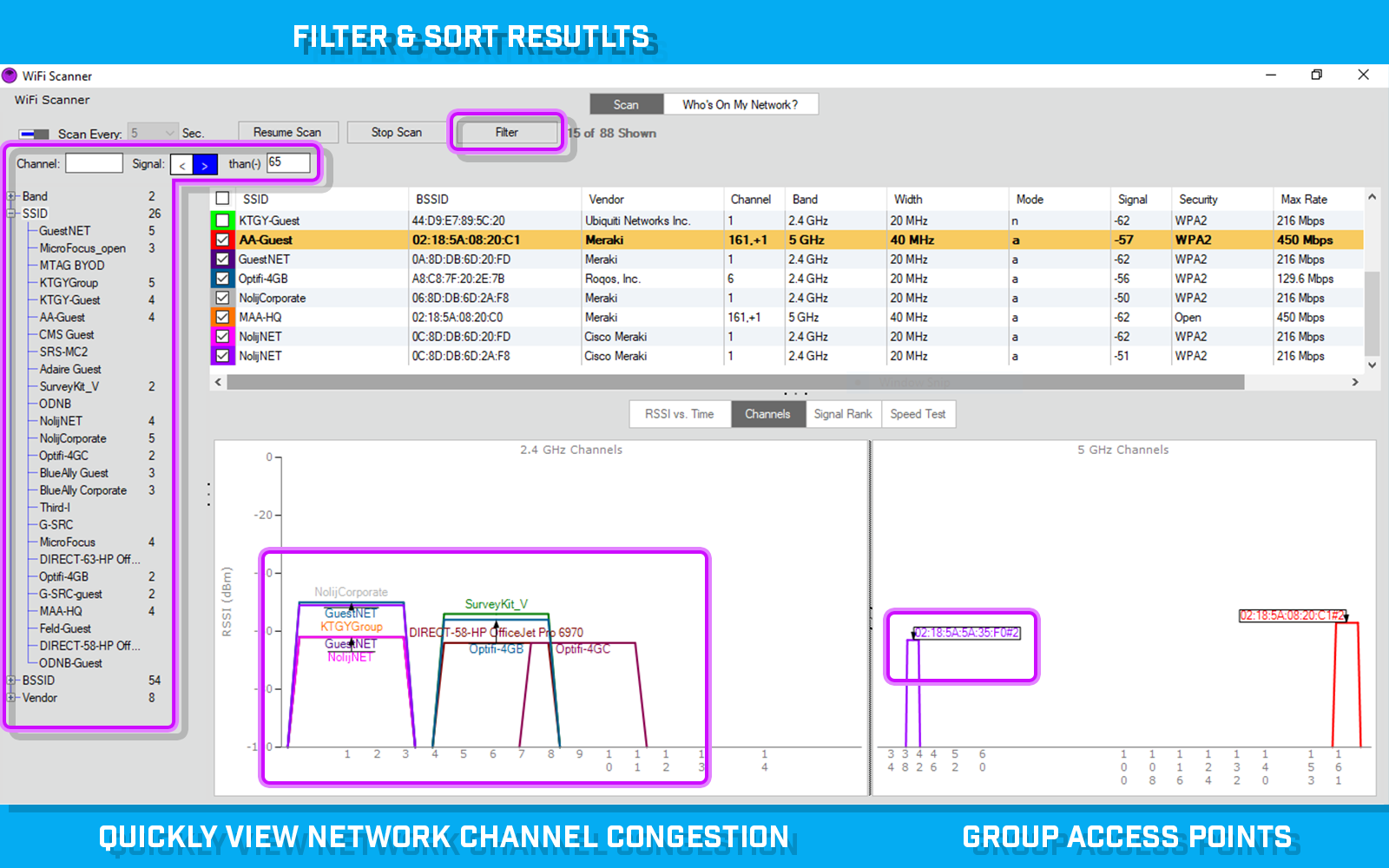1389x868 pixels.
Task: Select Adaire Guest in the SSID tree
Action: pyautogui.click(x=70, y=369)
